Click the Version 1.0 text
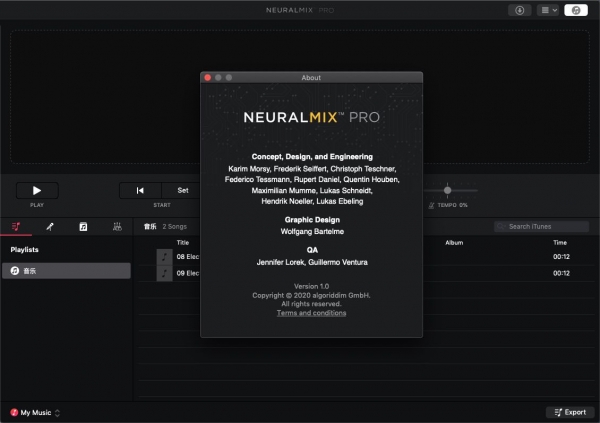This screenshot has width=600, height=423. pyautogui.click(x=311, y=286)
